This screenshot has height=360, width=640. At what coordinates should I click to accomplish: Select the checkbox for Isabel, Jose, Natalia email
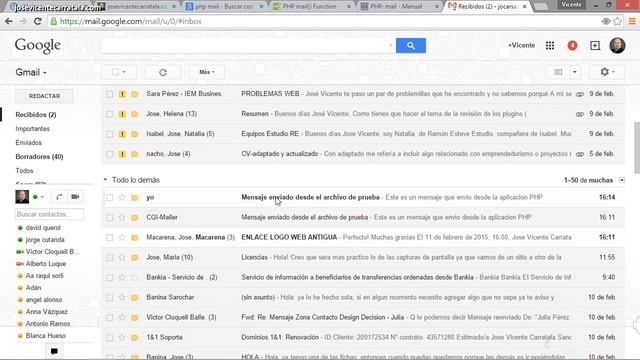[x=109, y=134]
